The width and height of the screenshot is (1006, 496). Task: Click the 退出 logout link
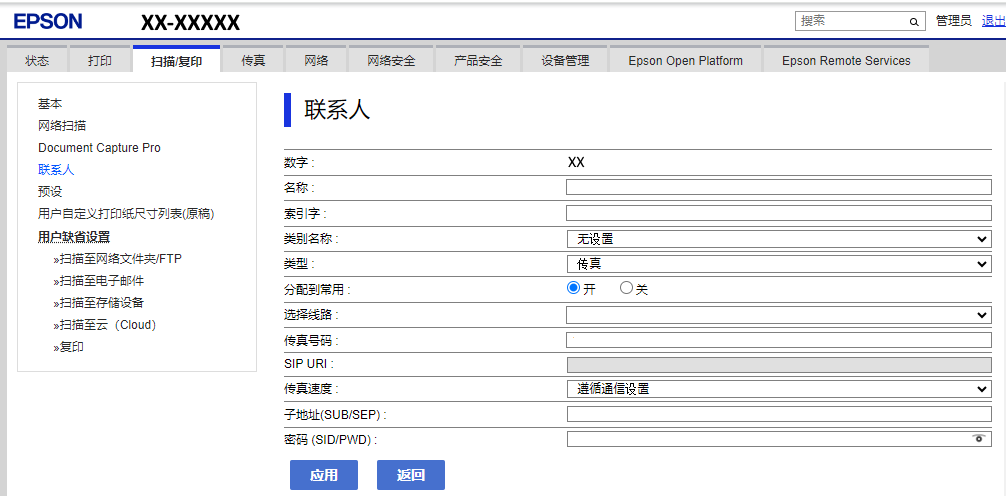click(x=993, y=21)
